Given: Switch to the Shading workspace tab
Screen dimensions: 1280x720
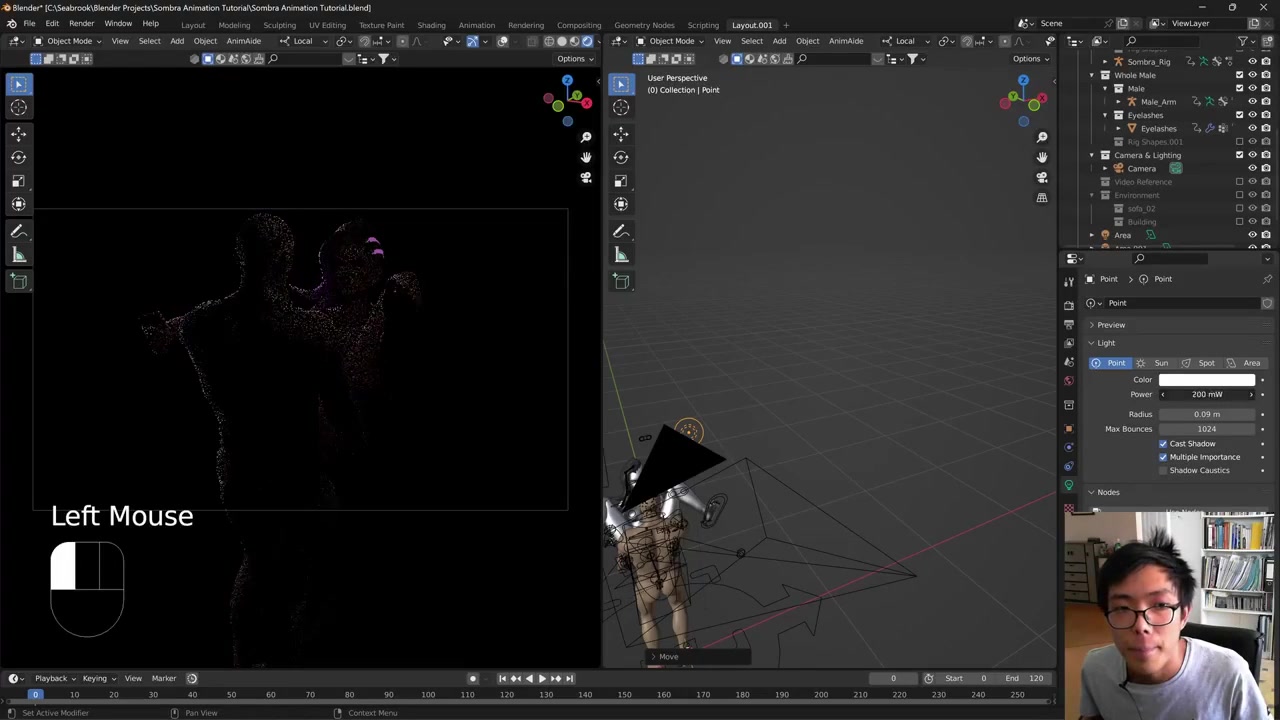Looking at the screenshot, I should point(431,25).
